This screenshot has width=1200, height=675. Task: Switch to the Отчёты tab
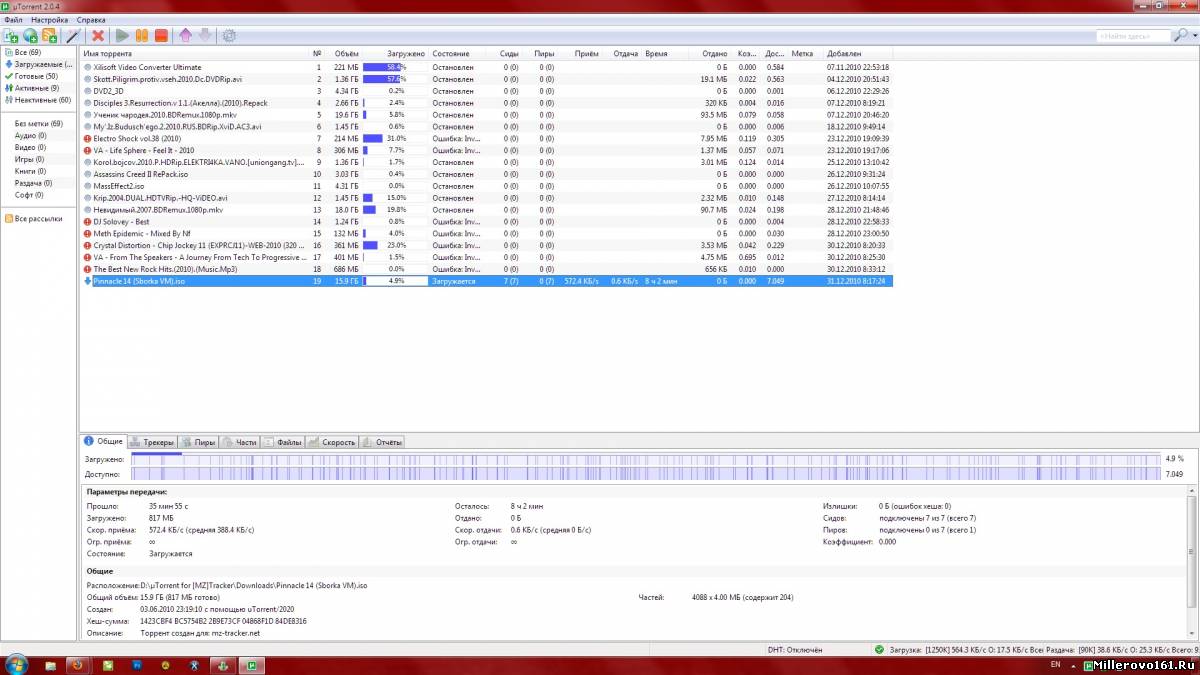pos(383,442)
